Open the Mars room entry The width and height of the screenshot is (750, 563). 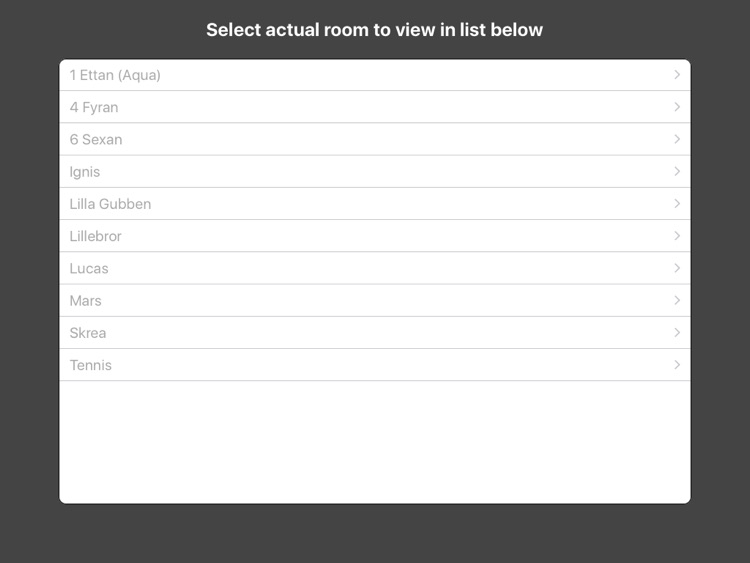pyautogui.click(x=86, y=300)
